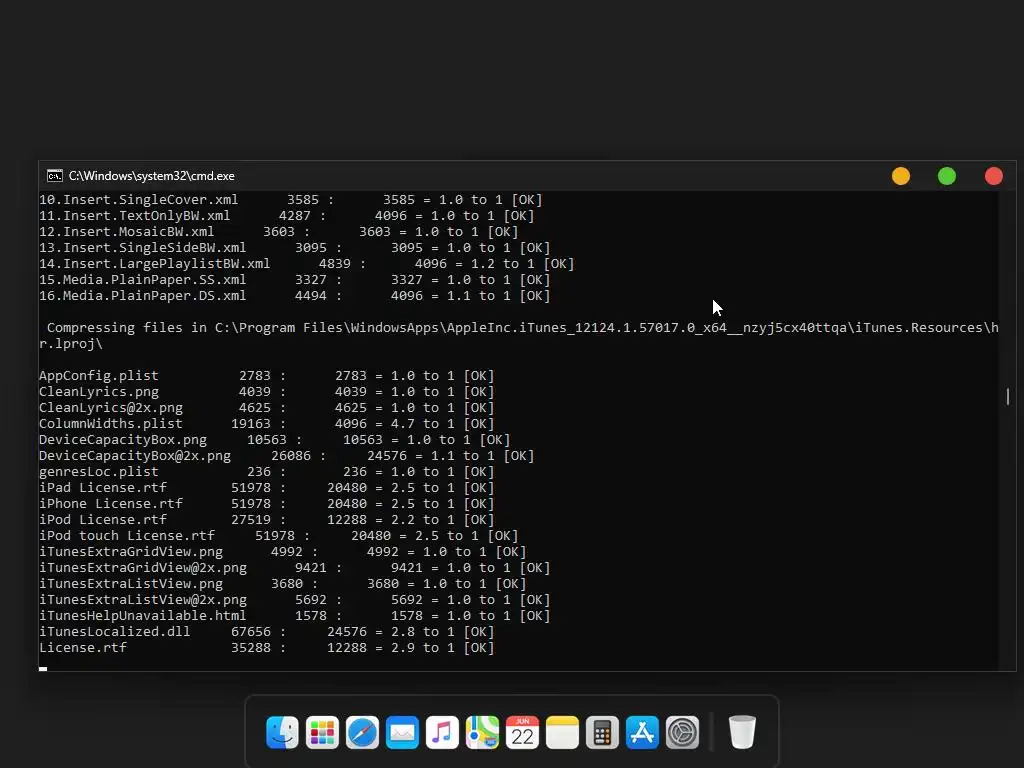Open the Mail app in dock
This screenshot has height=768, width=1024.
[402, 732]
